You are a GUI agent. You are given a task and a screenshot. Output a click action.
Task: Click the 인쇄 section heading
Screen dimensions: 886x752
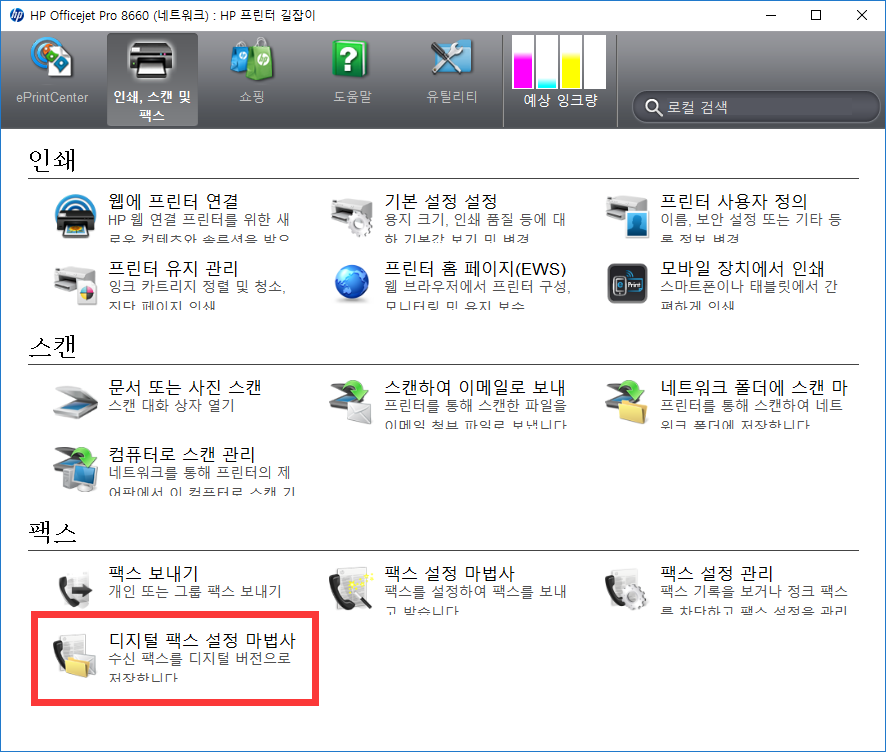click(x=52, y=160)
